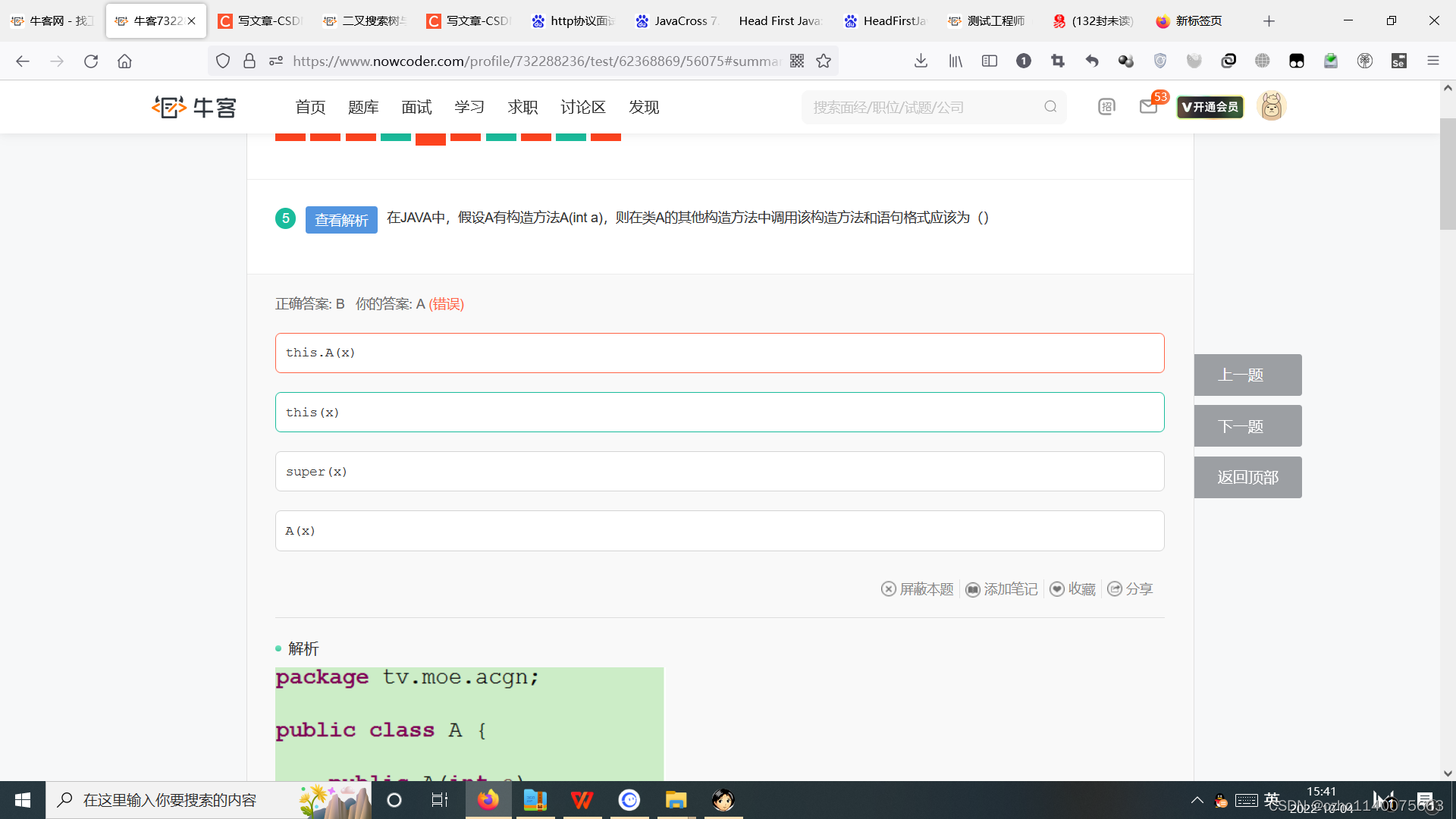Click the page vertical scrollbar thumb
The image size is (1456, 819).
point(1448,174)
